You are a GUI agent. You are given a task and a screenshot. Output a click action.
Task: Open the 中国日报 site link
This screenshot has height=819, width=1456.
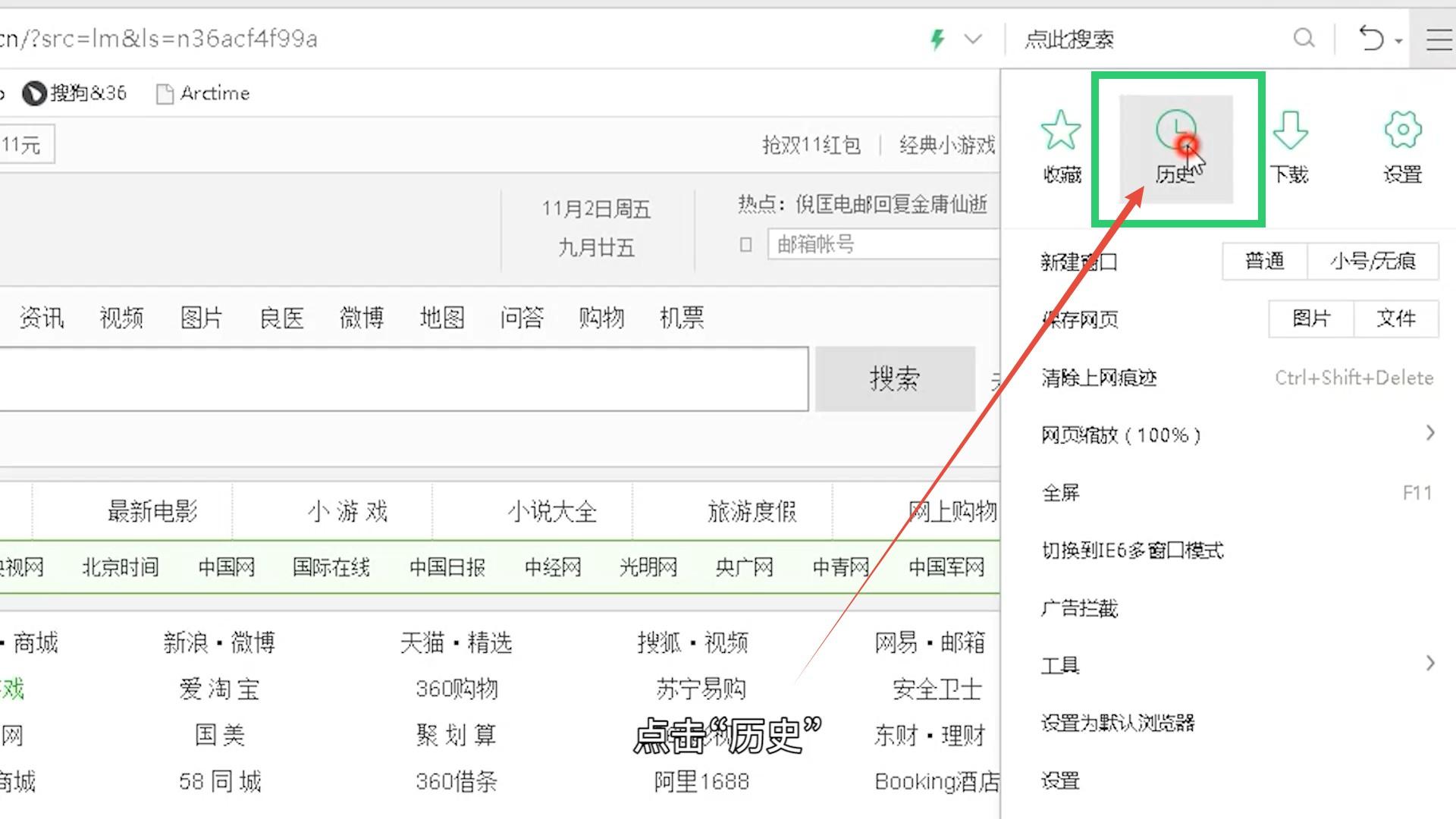coord(447,567)
